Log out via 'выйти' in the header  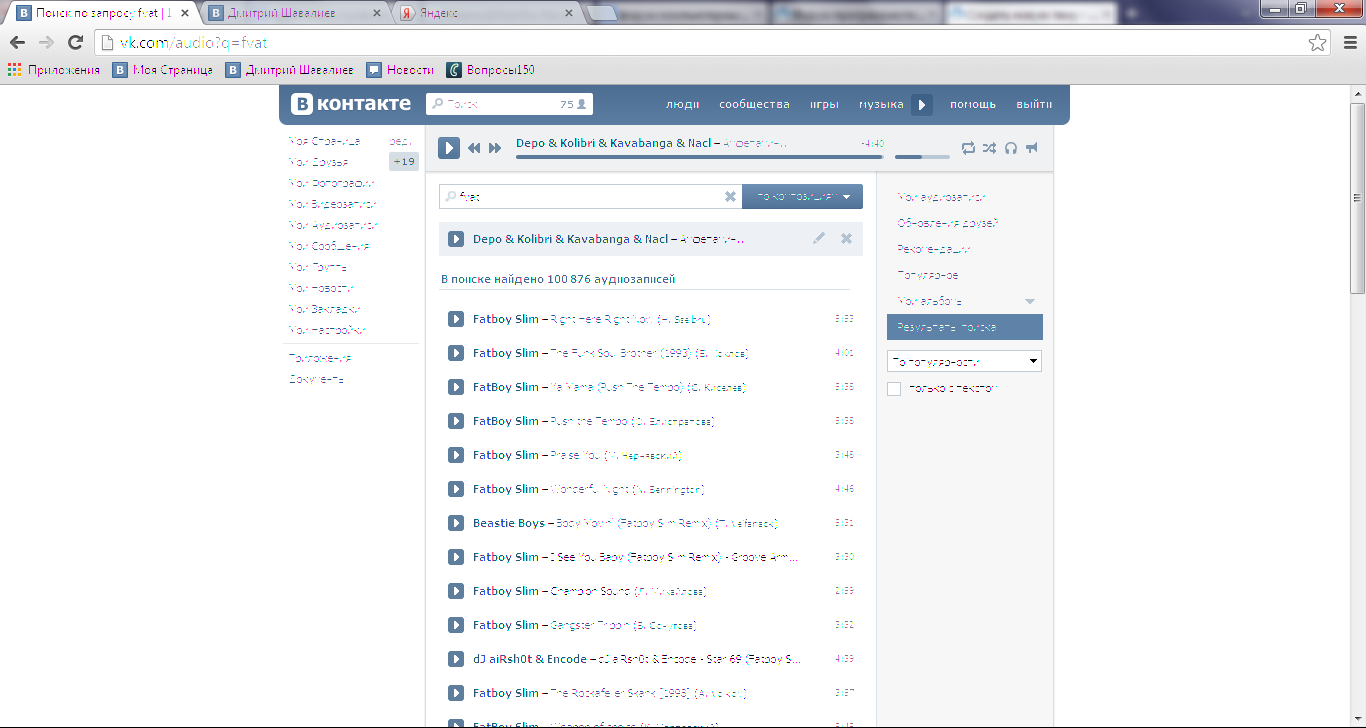point(1034,104)
